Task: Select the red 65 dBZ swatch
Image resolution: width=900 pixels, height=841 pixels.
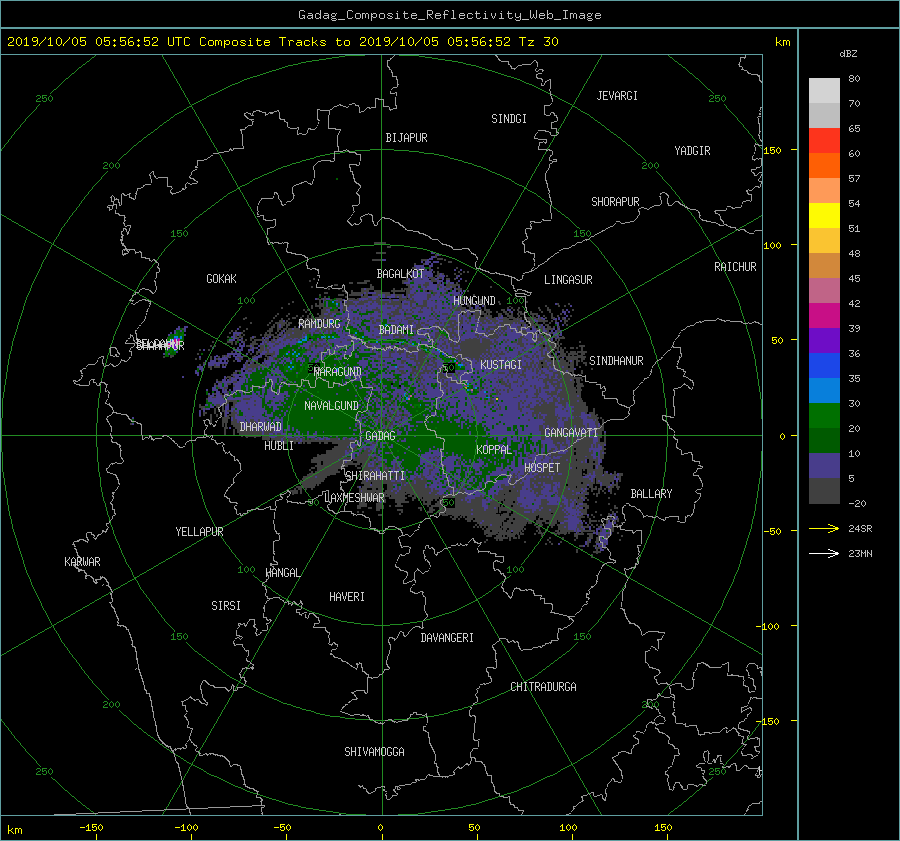Action: click(824, 140)
